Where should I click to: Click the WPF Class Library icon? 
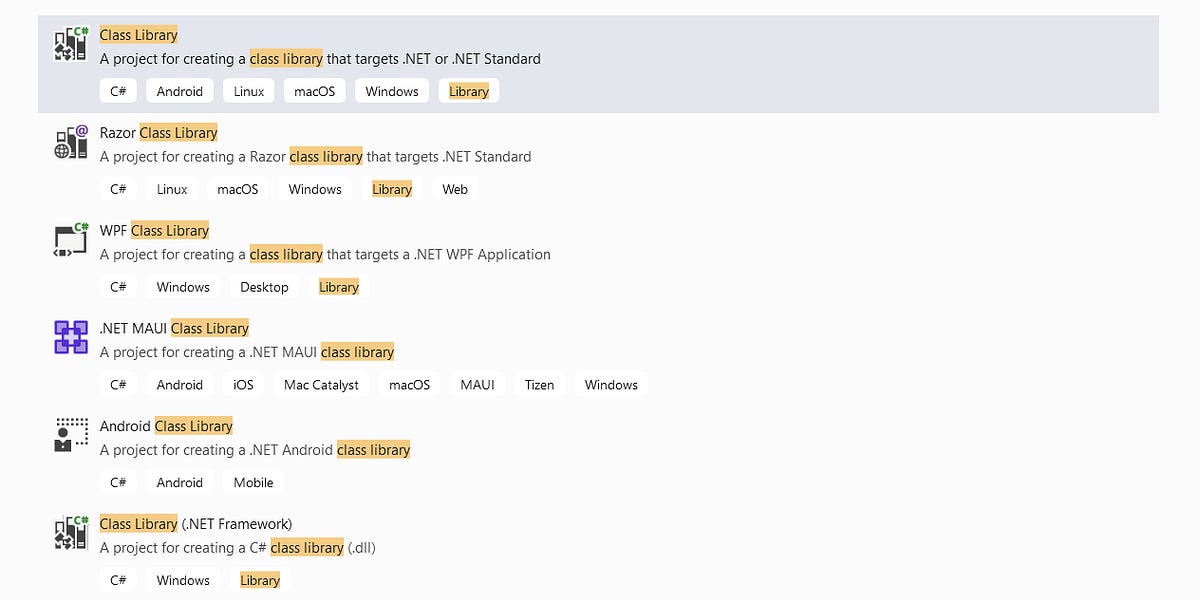click(70, 239)
